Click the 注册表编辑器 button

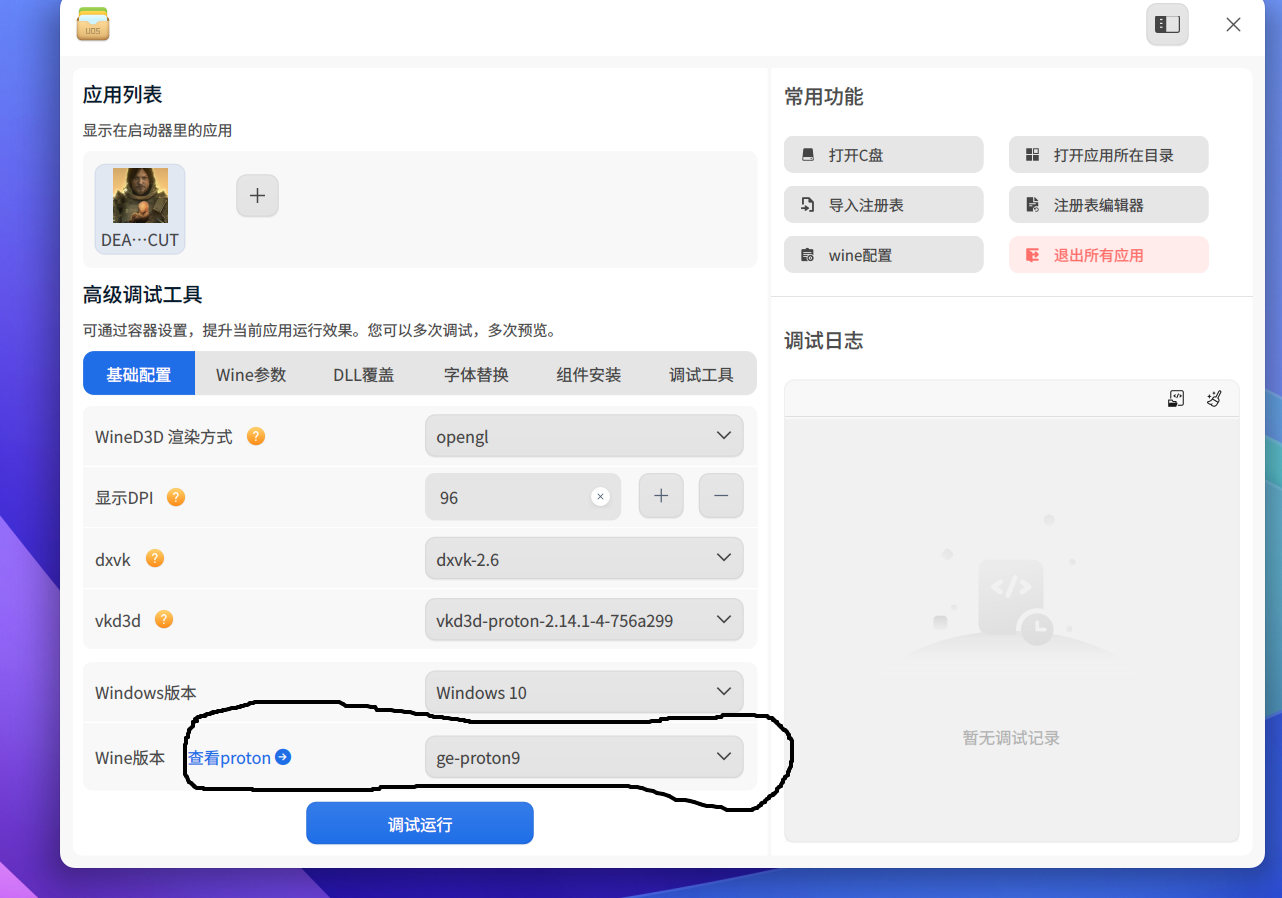coord(1109,205)
